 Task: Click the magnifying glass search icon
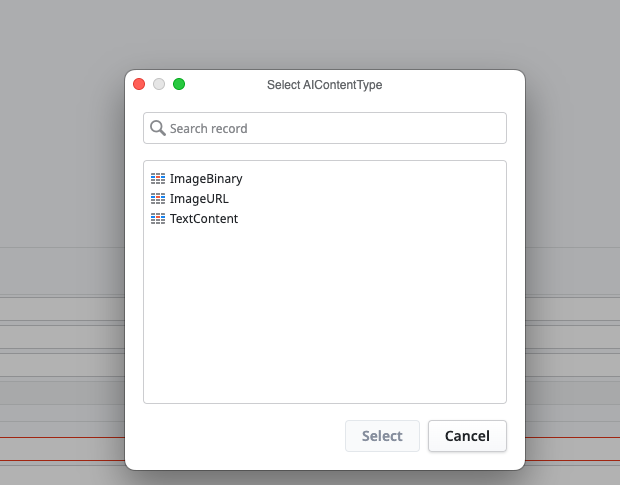(157, 128)
